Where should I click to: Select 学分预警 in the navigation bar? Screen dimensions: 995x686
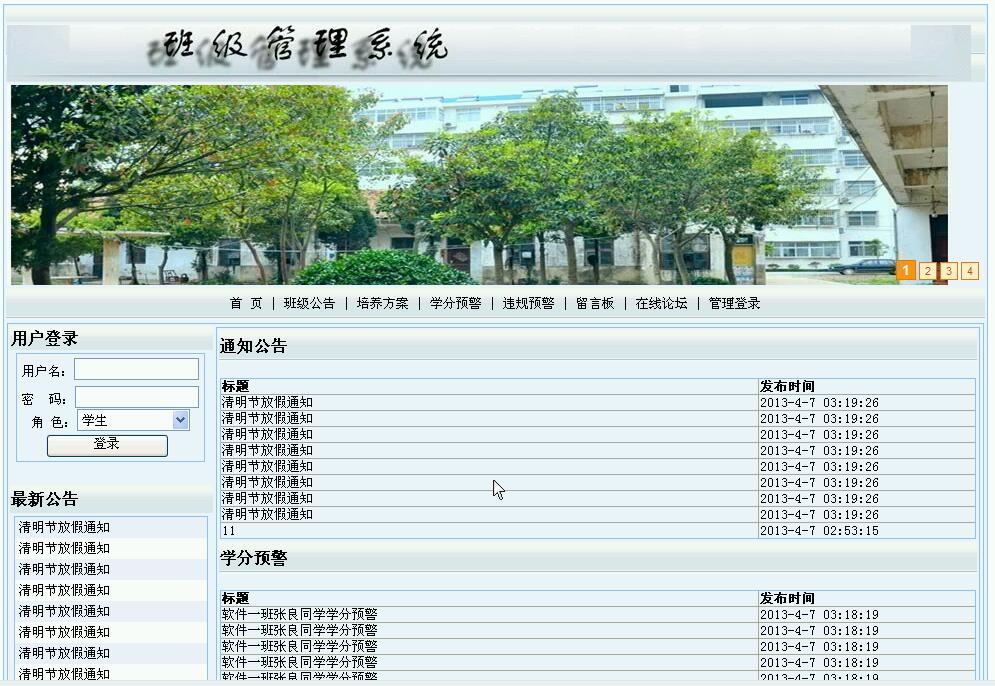456,303
